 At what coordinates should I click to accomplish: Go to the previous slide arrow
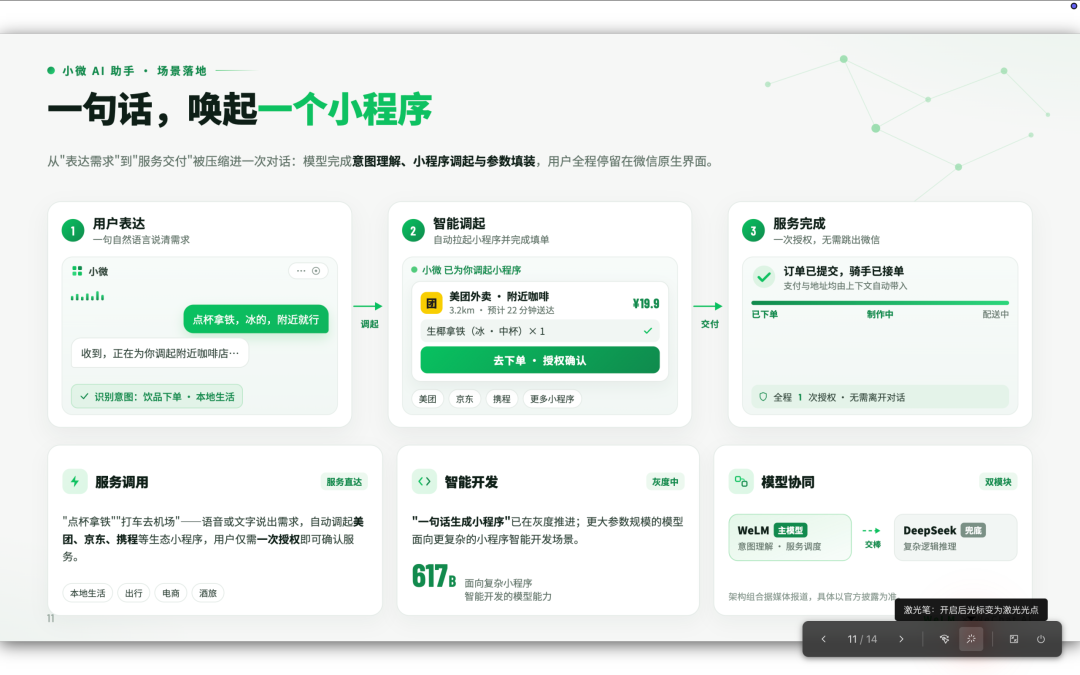pos(823,639)
